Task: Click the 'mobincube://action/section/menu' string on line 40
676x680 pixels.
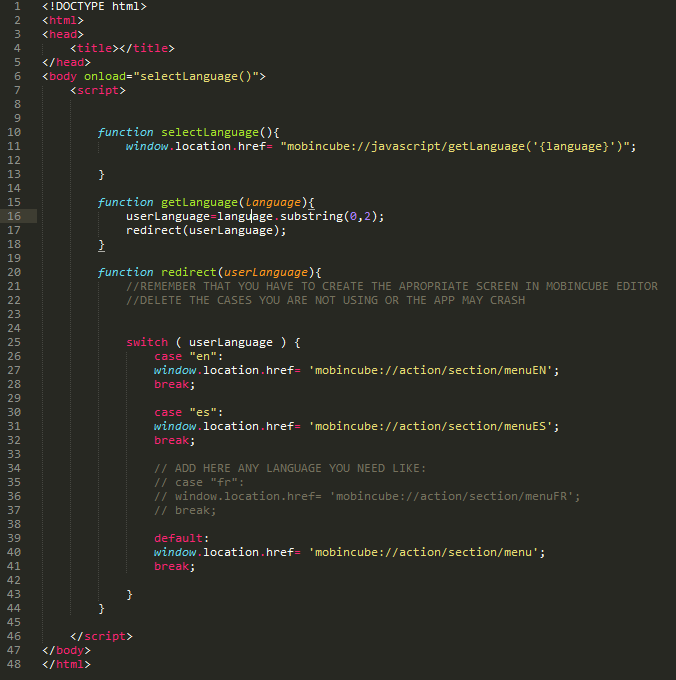Action: tap(423, 552)
